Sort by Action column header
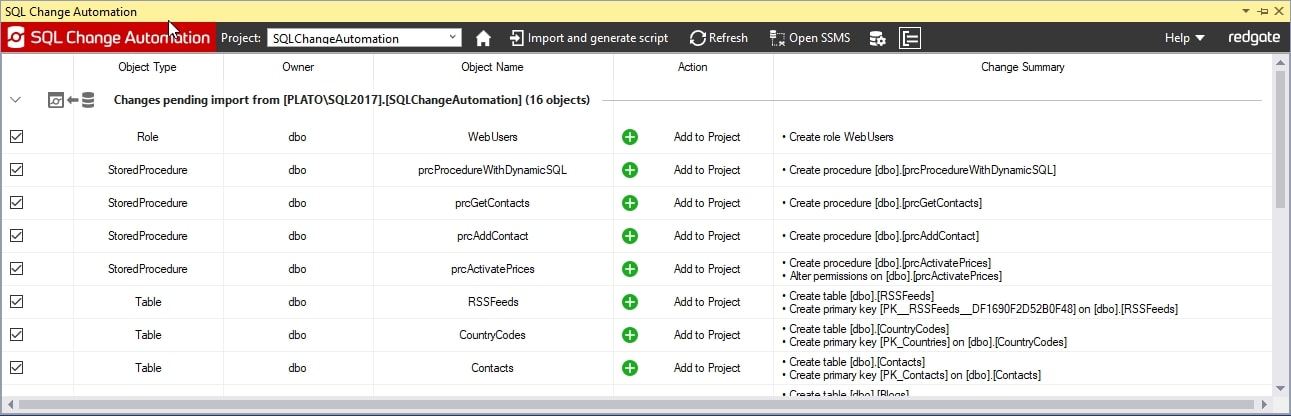1291x416 pixels. [693, 67]
